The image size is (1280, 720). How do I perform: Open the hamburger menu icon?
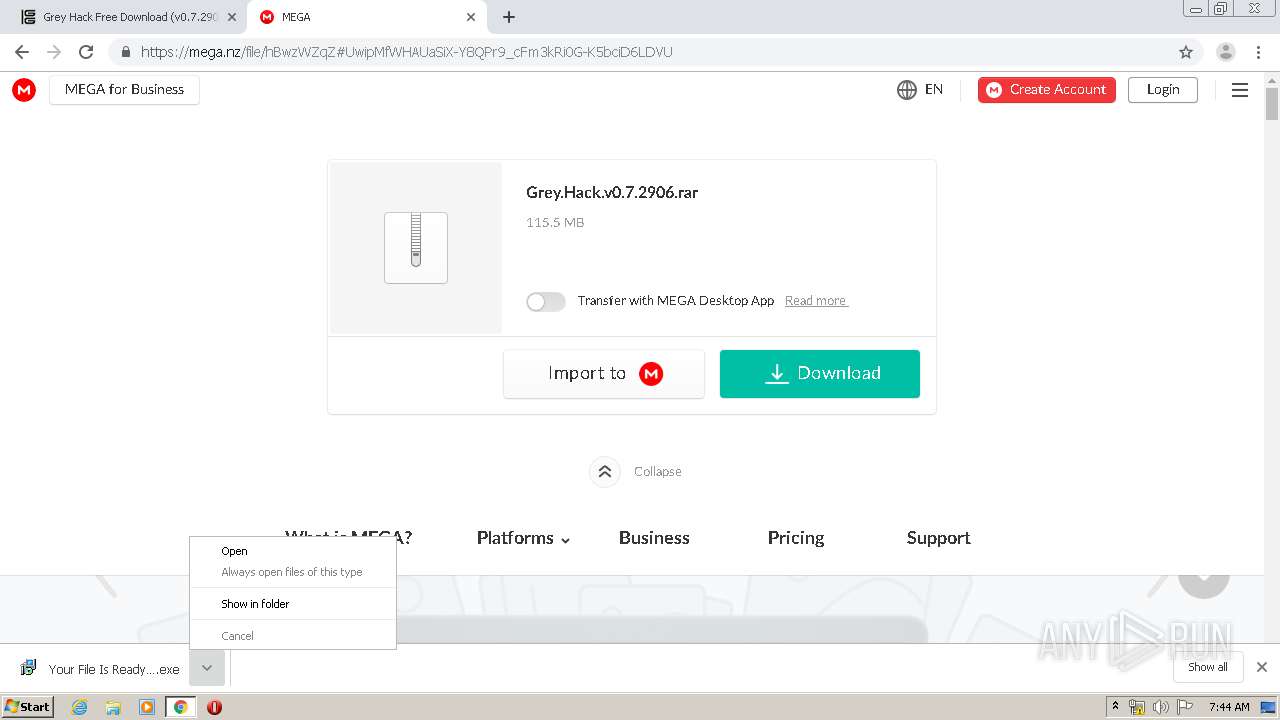[1240, 90]
